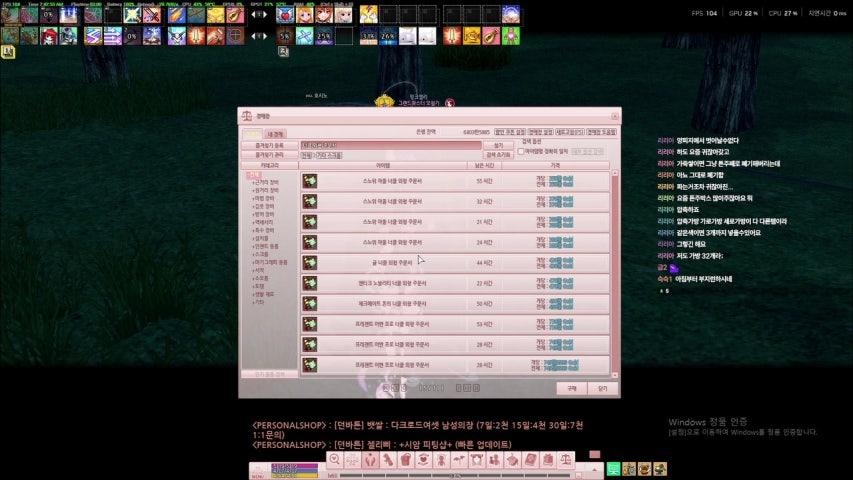Image resolution: width=853 pixels, height=480 pixels.
Task: Switch to the 내 경매 tab
Action: click(x=275, y=134)
